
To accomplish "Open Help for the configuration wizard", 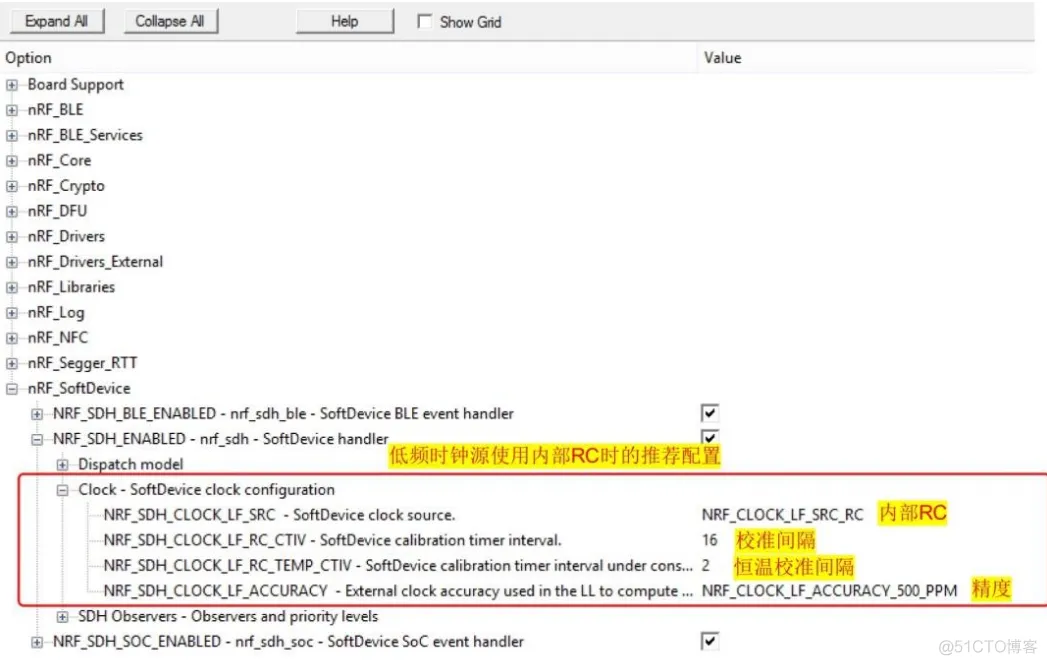I will (345, 21).
